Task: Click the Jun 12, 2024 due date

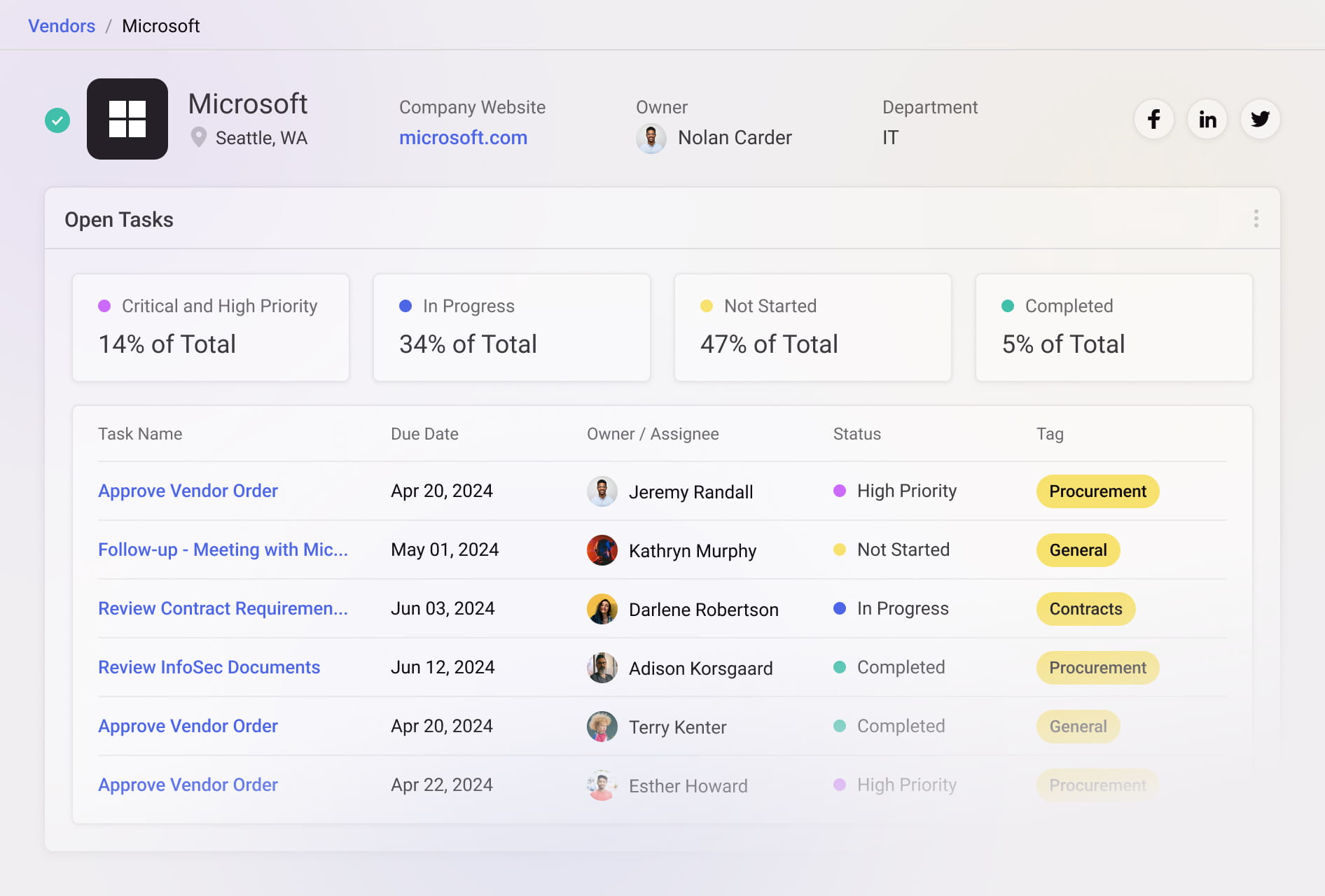Action: click(443, 667)
